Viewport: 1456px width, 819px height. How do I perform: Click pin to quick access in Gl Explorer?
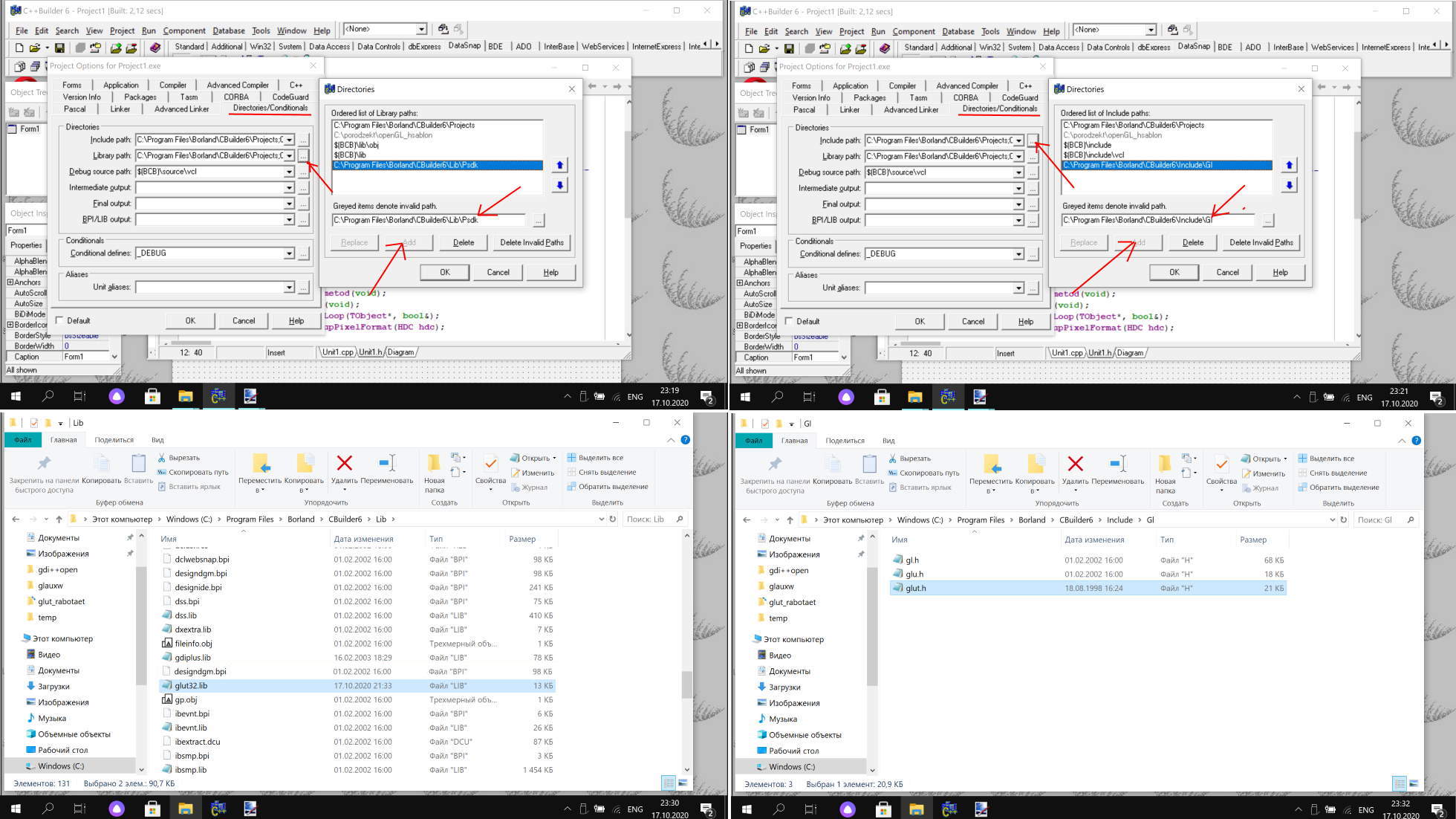[x=775, y=464]
